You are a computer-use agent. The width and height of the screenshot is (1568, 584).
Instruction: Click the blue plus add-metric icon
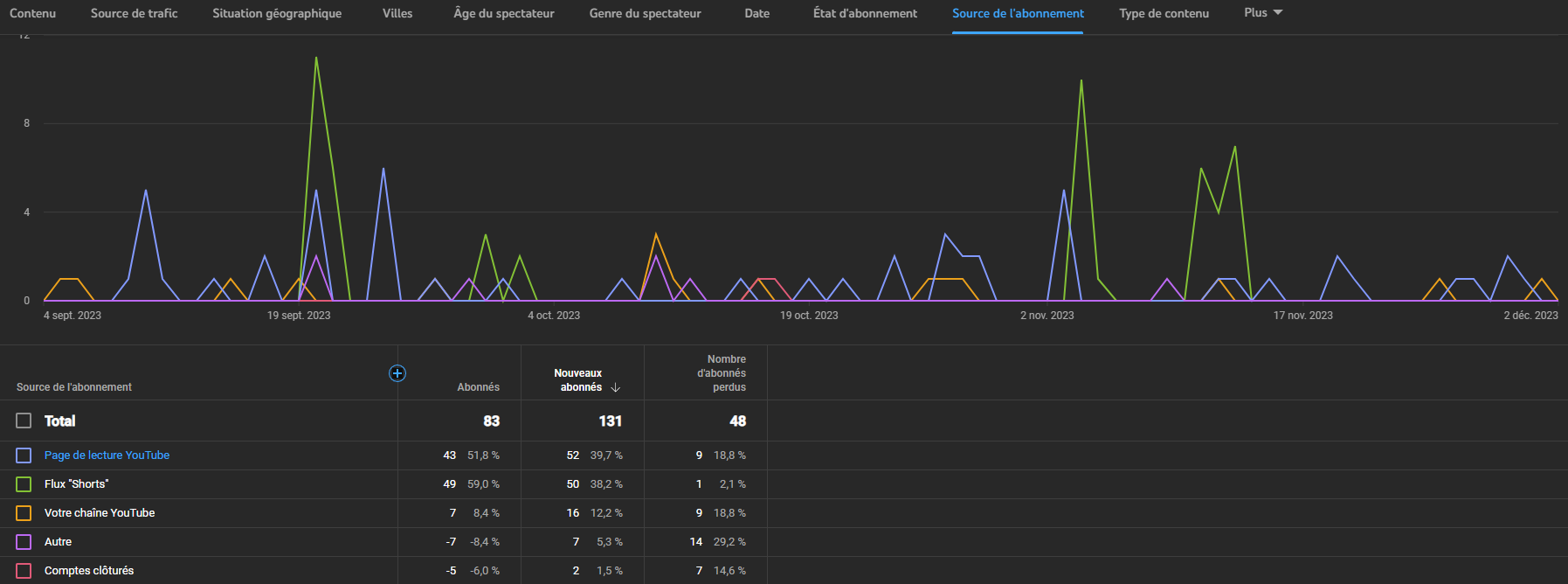(x=397, y=373)
